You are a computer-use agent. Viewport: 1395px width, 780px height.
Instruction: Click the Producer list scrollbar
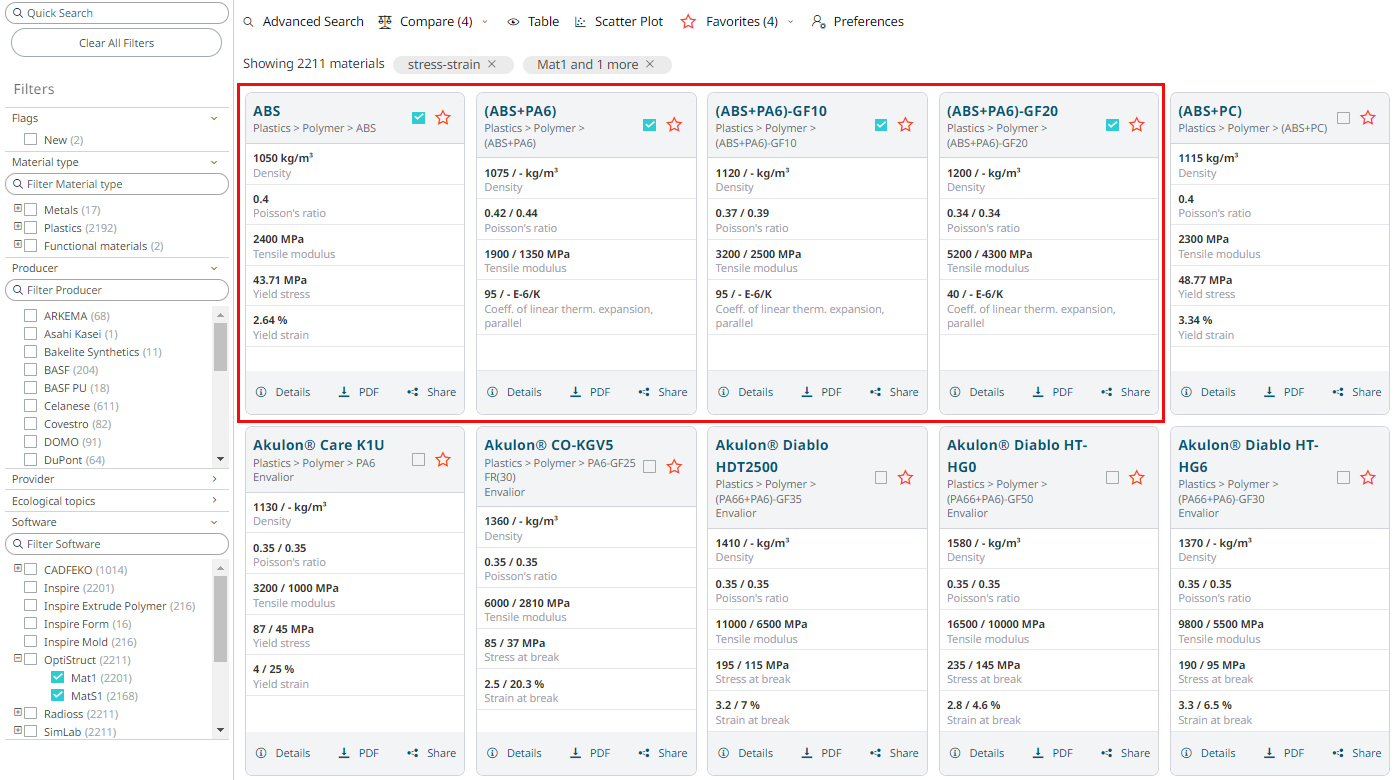coord(220,346)
